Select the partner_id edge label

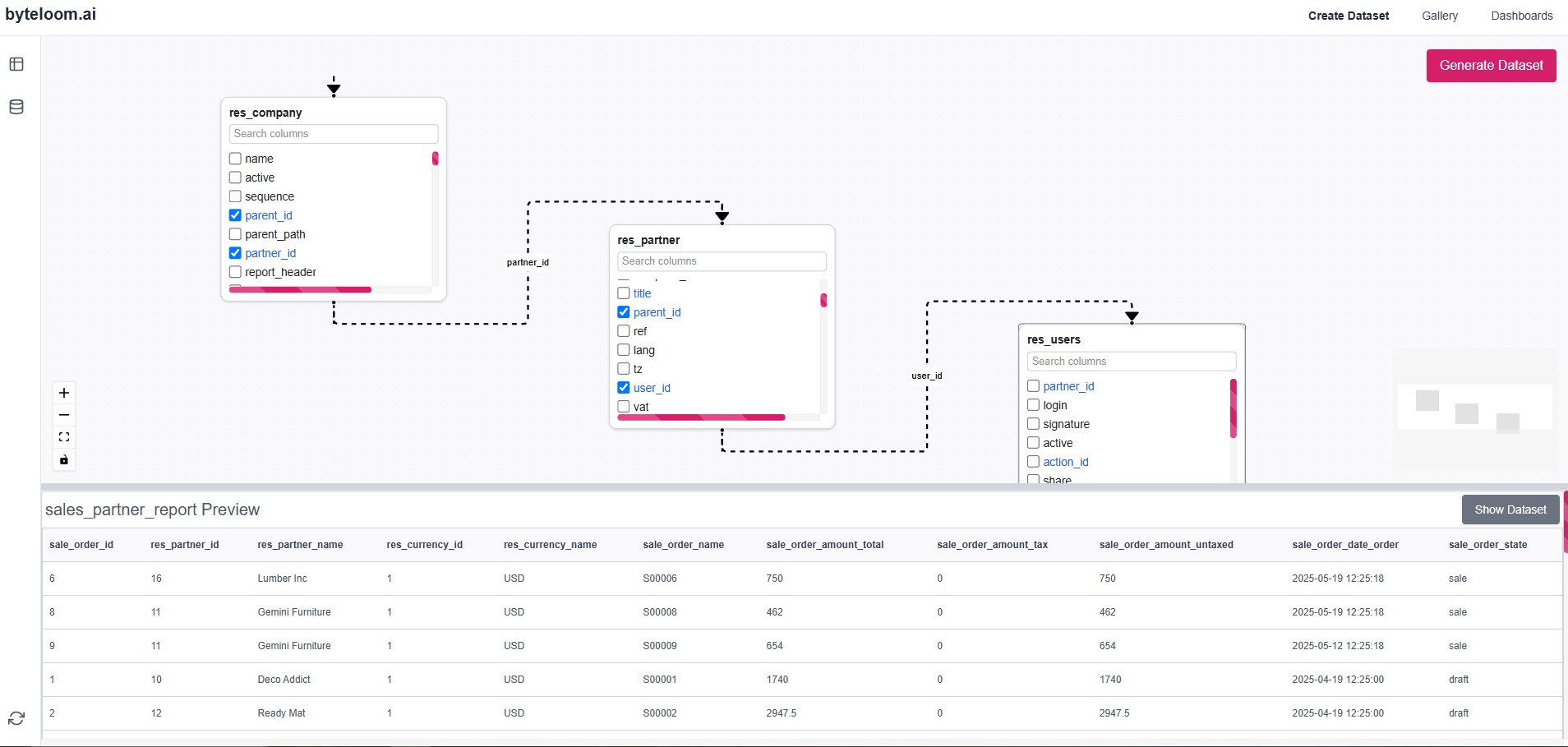pyautogui.click(x=528, y=262)
